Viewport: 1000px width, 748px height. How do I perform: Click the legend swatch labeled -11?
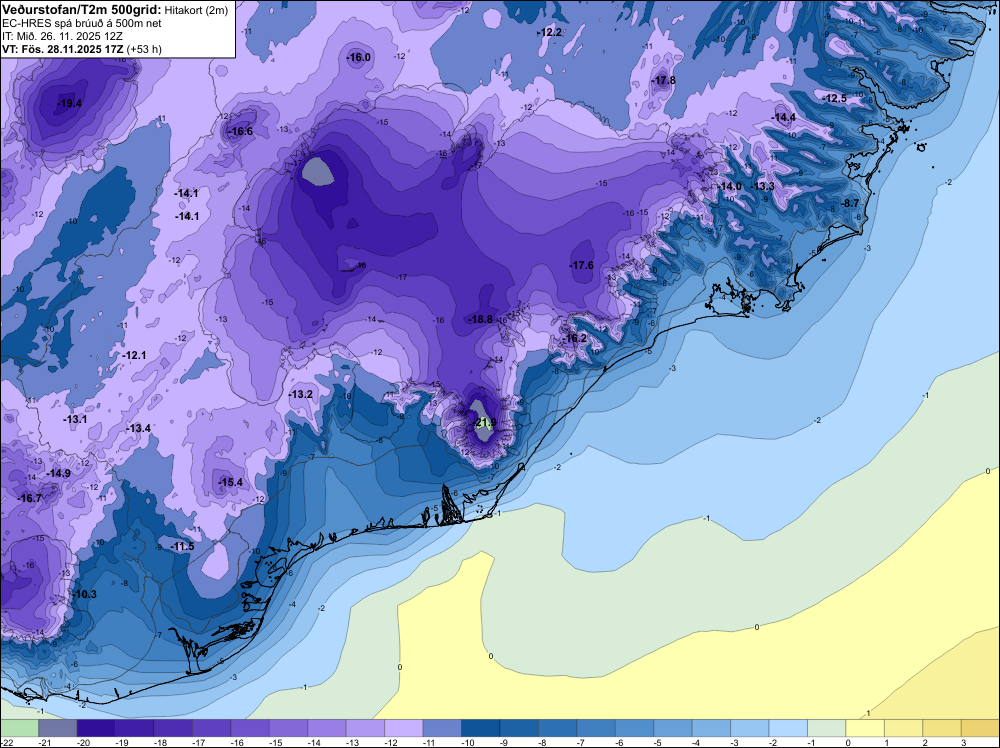click(x=442, y=728)
